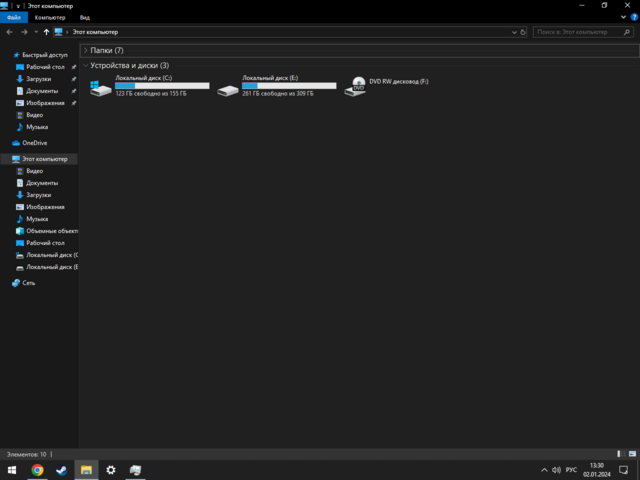The height and width of the screenshot is (480, 640).
Task: Click the Local Disk (C:) capacity bar
Action: click(162, 86)
